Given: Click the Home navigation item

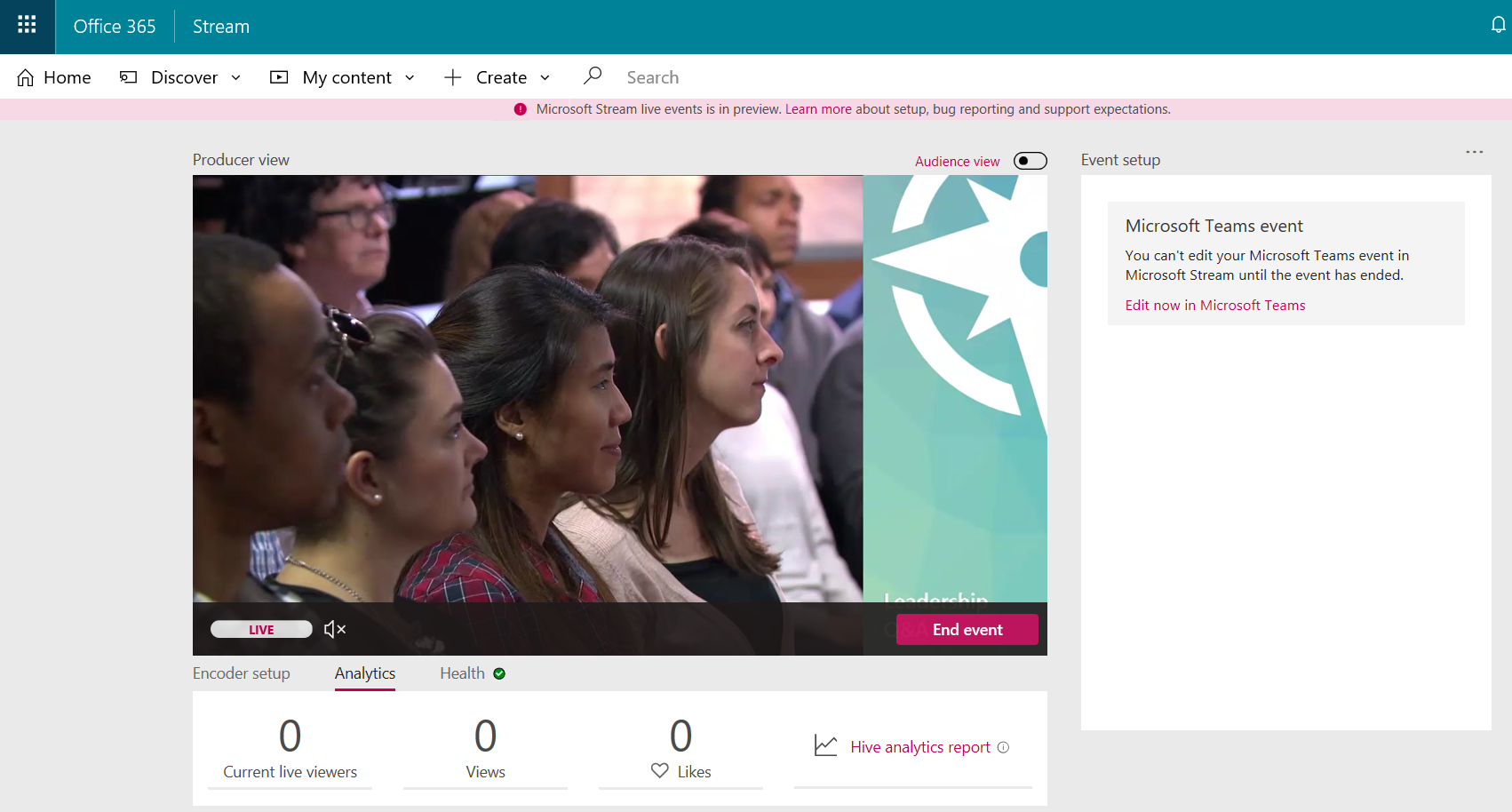Looking at the screenshot, I should 53,77.
